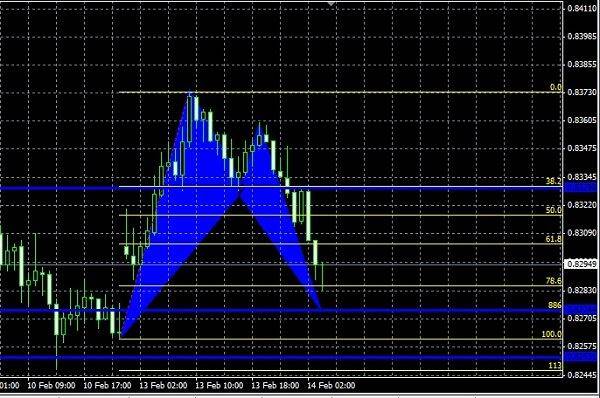Click the 100.0 Fibonacci level label
Viewport: 600px width, 398px height.
click(x=551, y=334)
